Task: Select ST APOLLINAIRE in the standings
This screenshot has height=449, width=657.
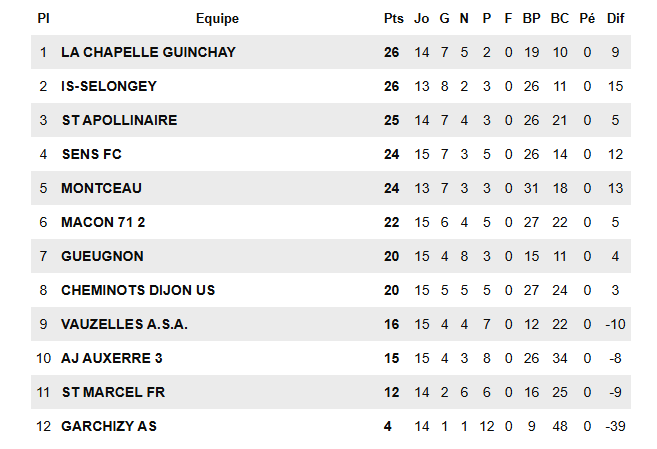Action: click(119, 120)
